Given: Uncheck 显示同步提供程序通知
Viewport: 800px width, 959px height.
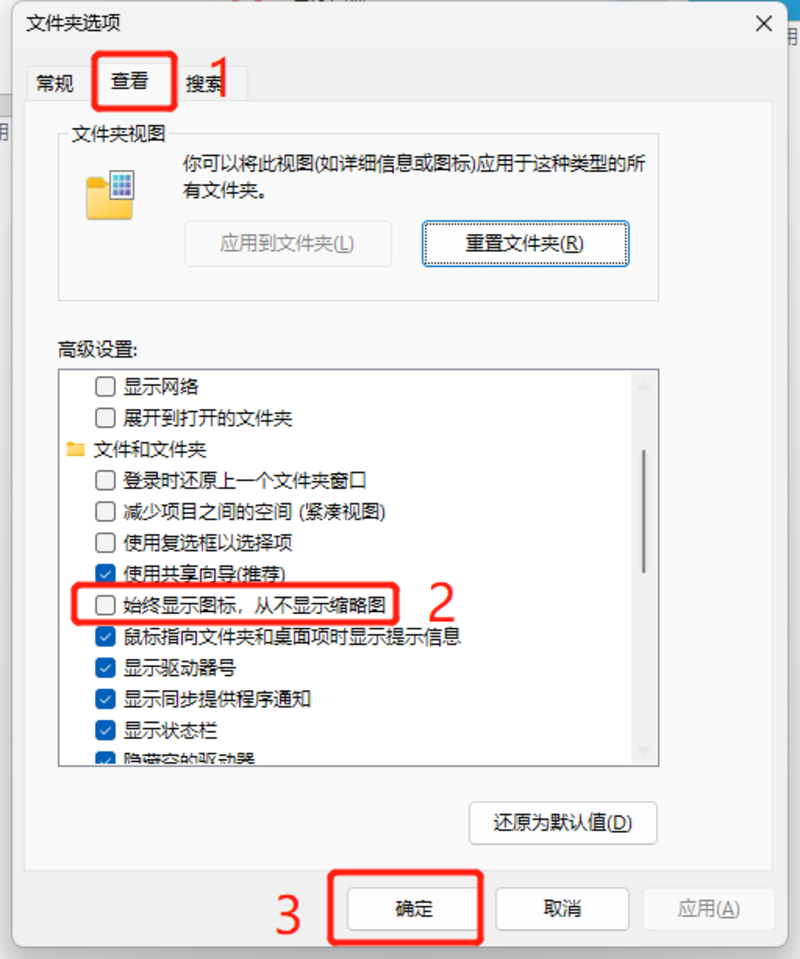Looking at the screenshot, I should click(x=105, y=699).
